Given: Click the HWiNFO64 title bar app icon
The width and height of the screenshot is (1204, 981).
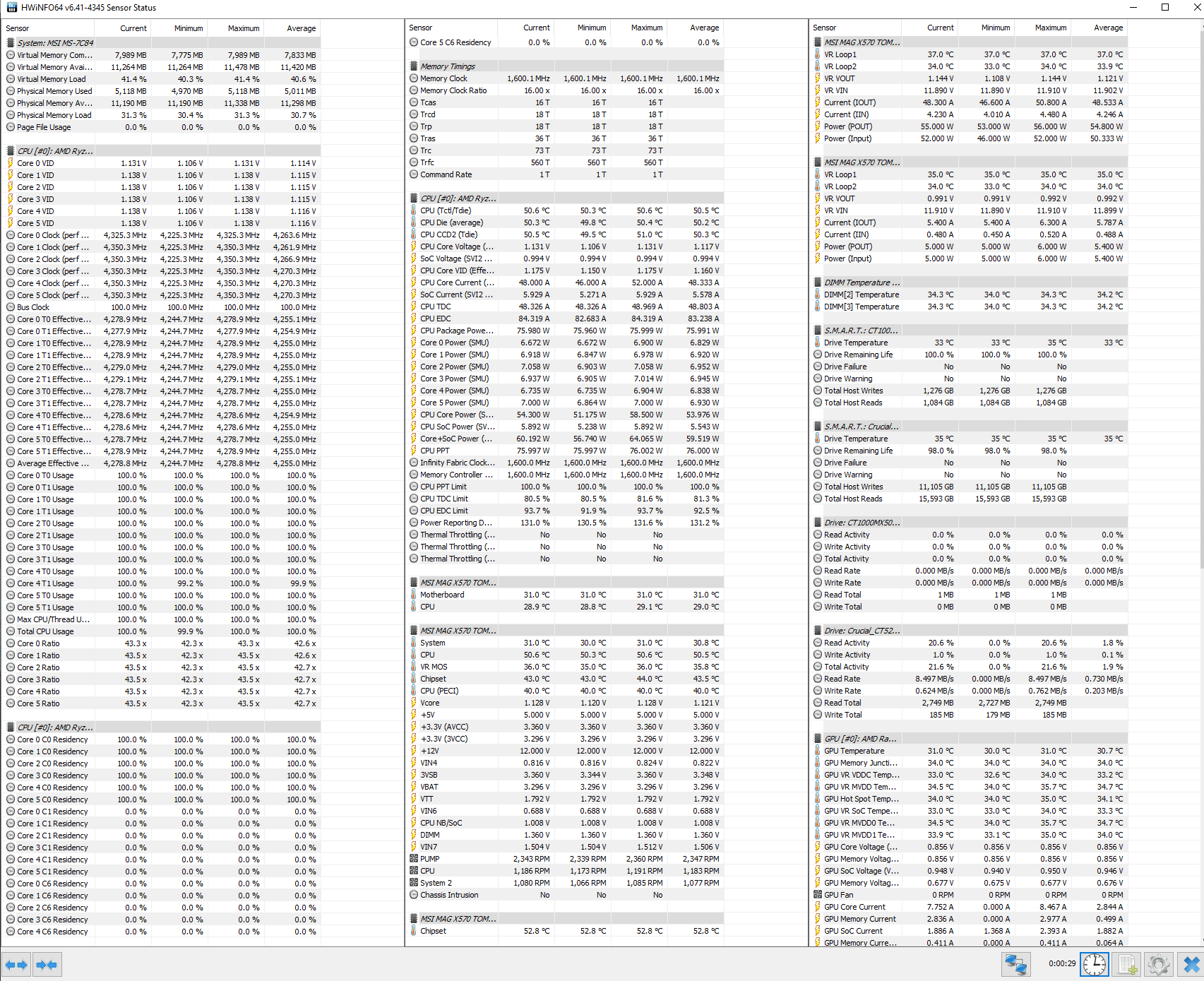Looking at the screenshot, I should pyautogui.click(x=11, y=8).
